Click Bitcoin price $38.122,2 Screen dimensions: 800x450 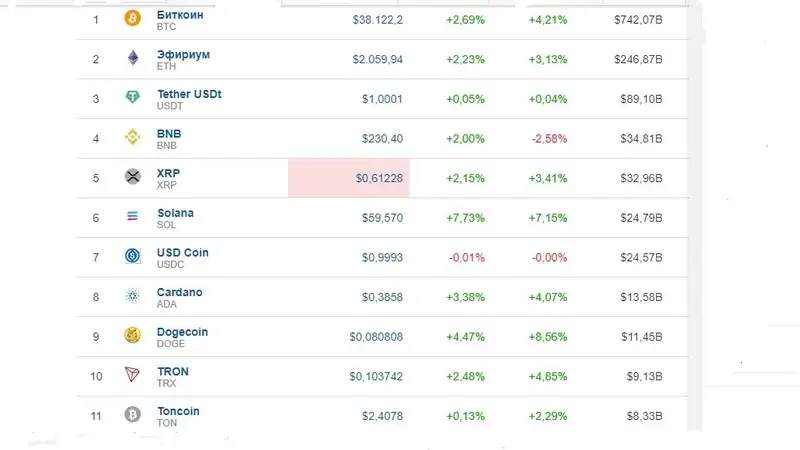[378, 19]
